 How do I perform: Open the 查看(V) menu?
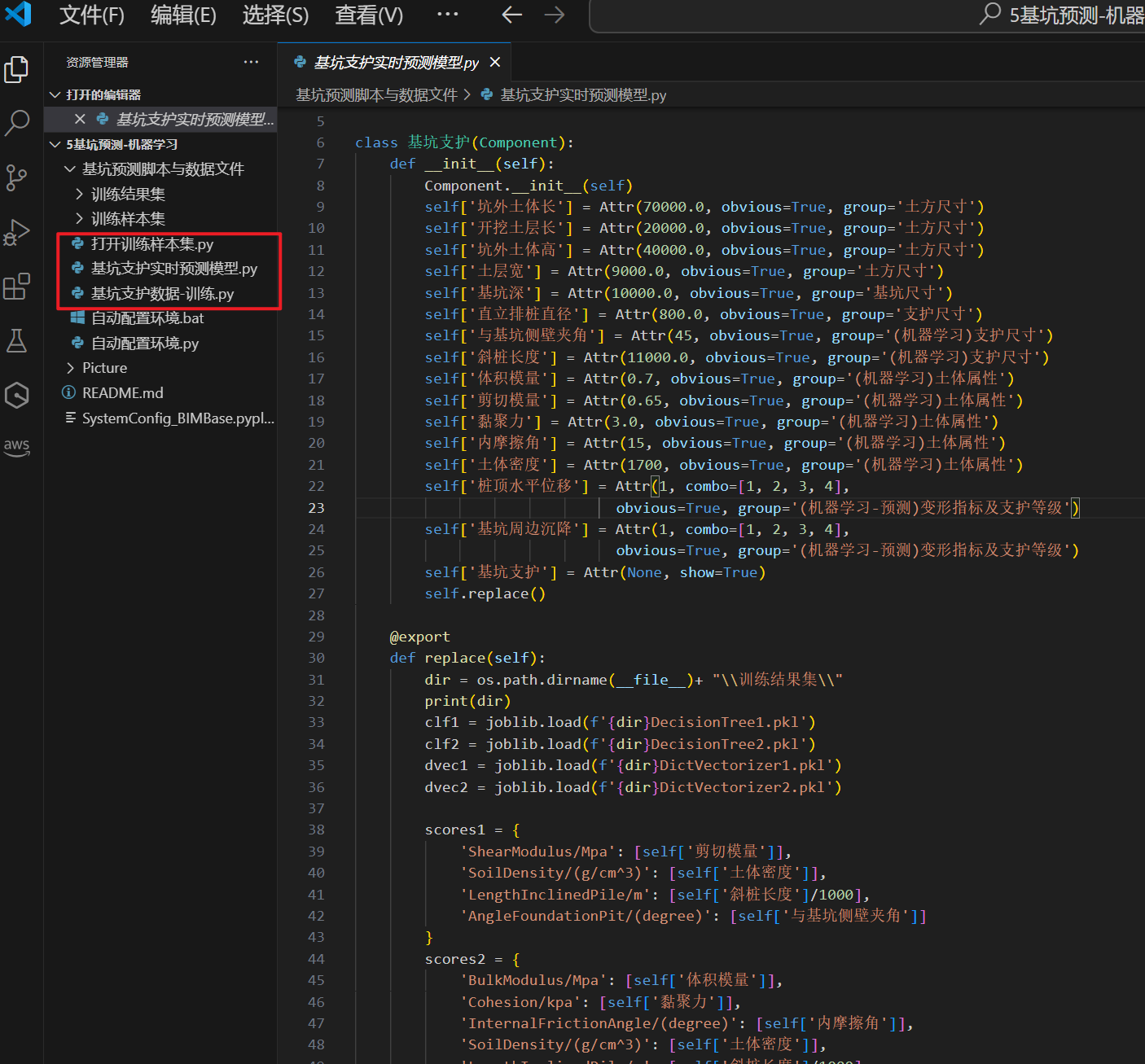pyautogui.click(x=369, y=15)
